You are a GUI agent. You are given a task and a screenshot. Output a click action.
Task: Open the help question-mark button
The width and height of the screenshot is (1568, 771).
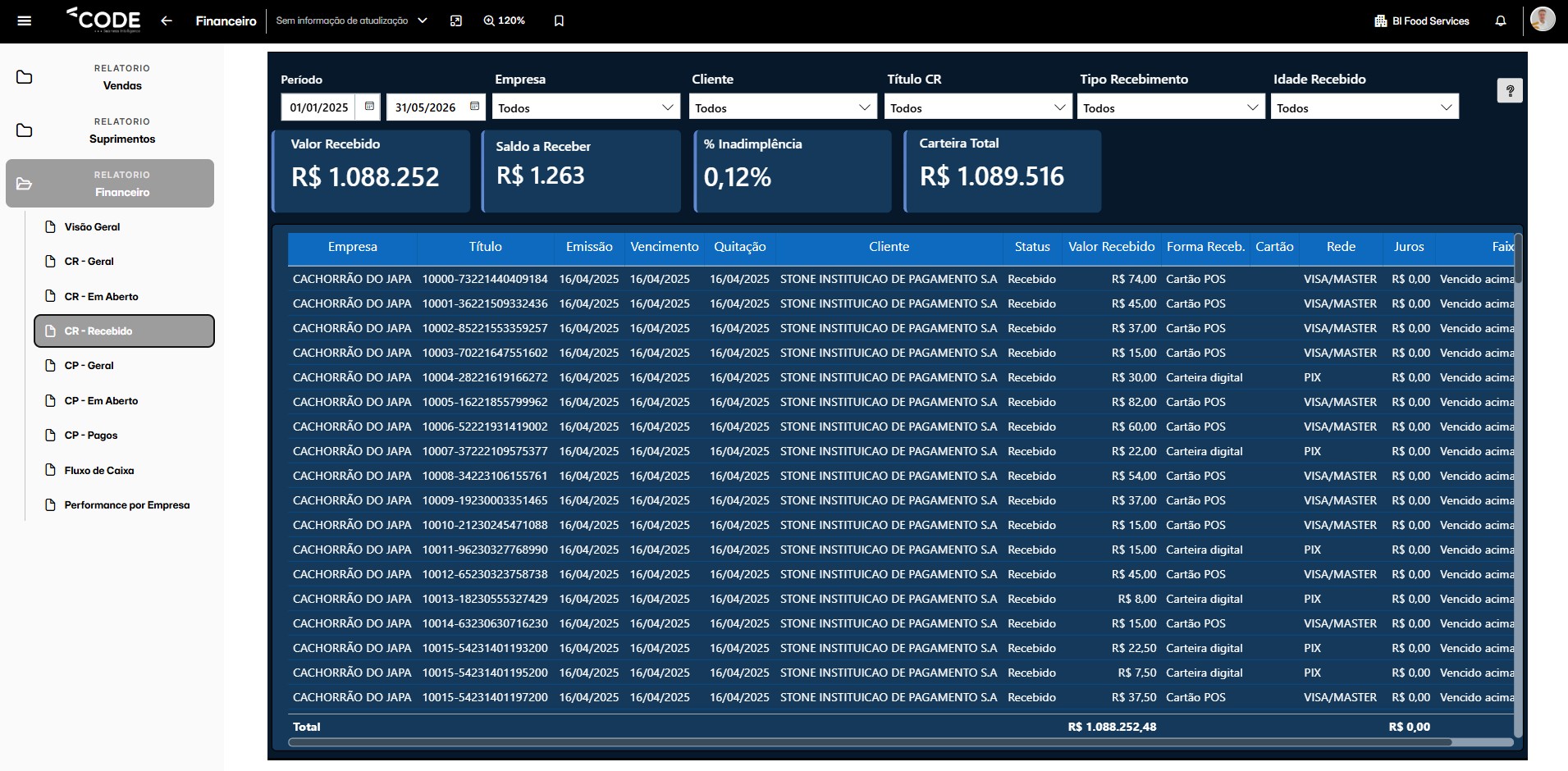tap(1510, 91)
